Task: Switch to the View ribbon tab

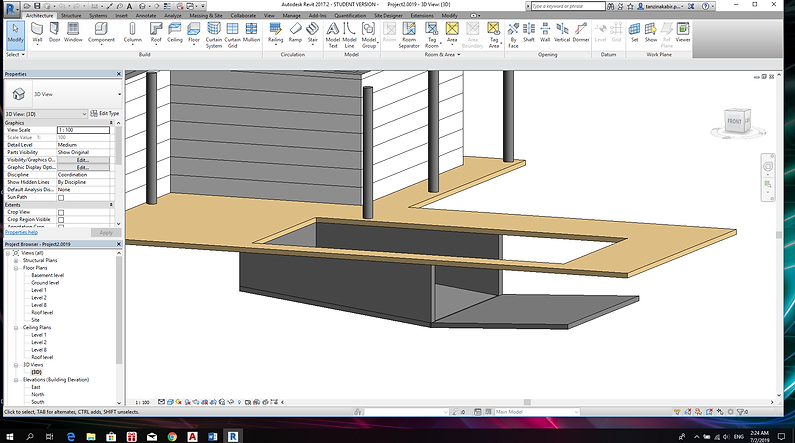Action: [x=269, y=16]
